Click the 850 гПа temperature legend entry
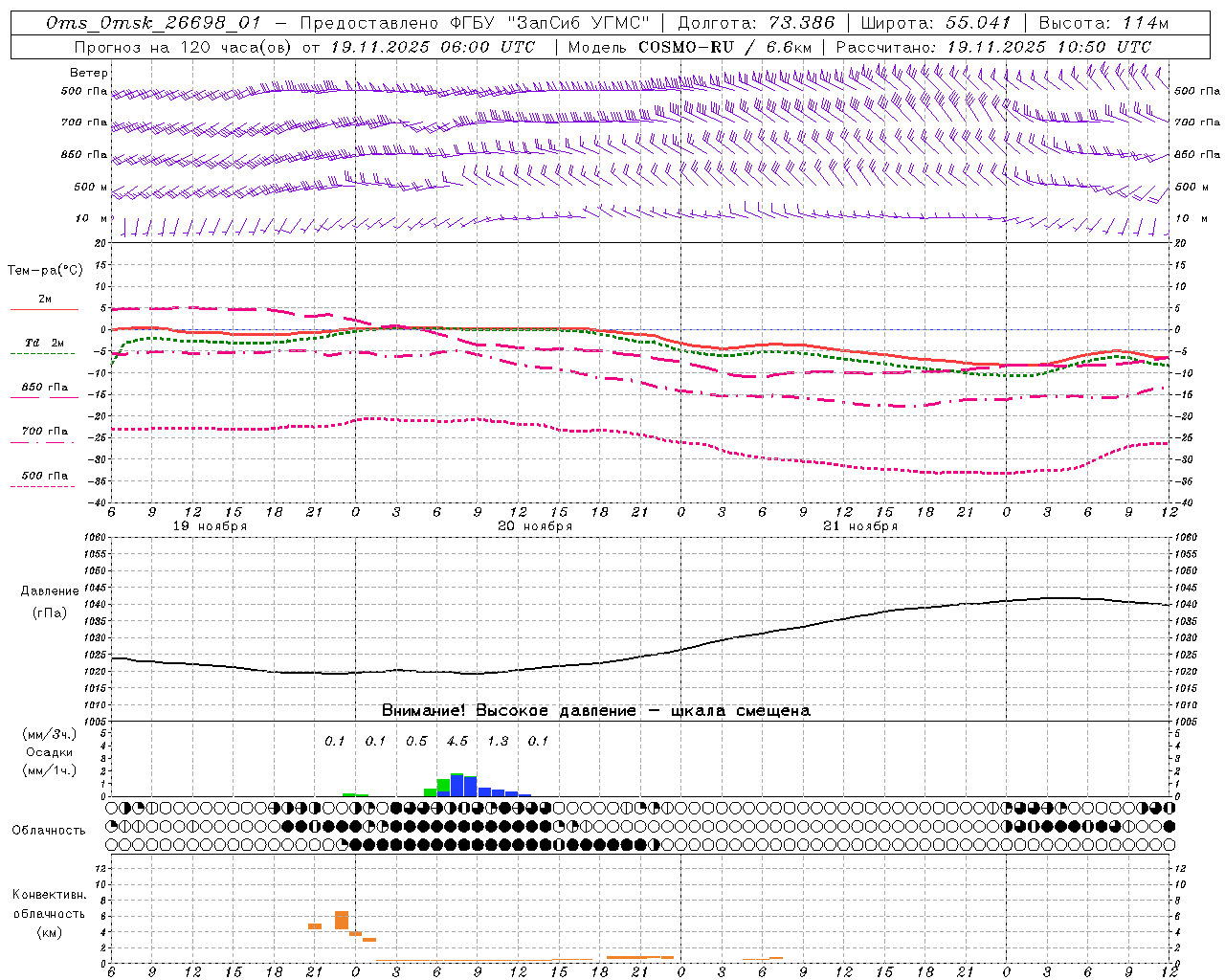Image resolution: width=1225 pixels, height=980 pixels. (x=45, y=388)
